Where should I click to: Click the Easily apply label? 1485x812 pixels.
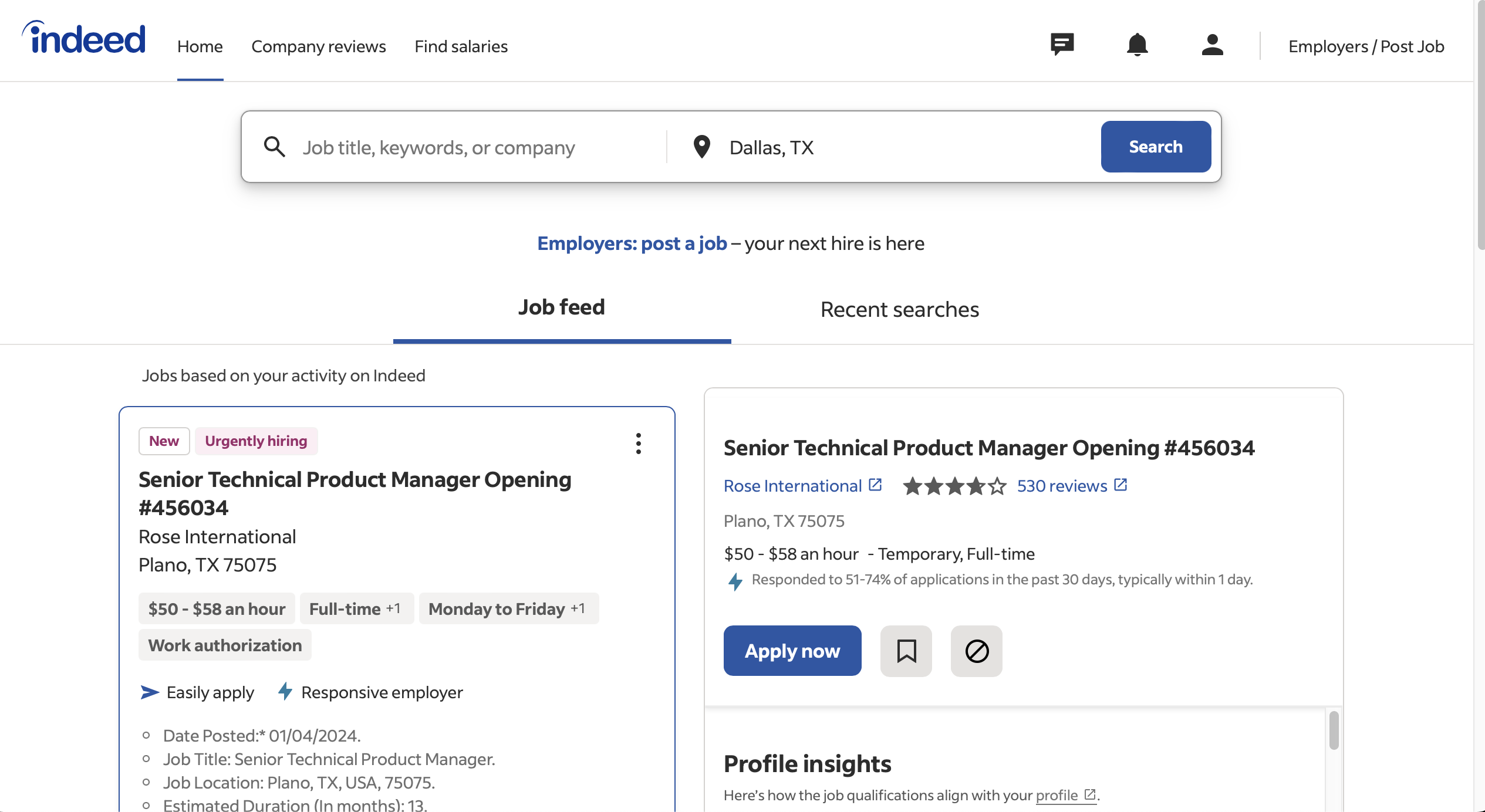click(210, 692)
